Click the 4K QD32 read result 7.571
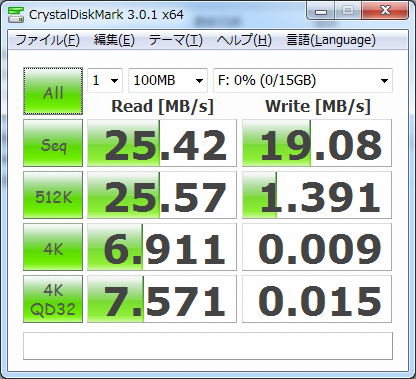 point(162,299)
